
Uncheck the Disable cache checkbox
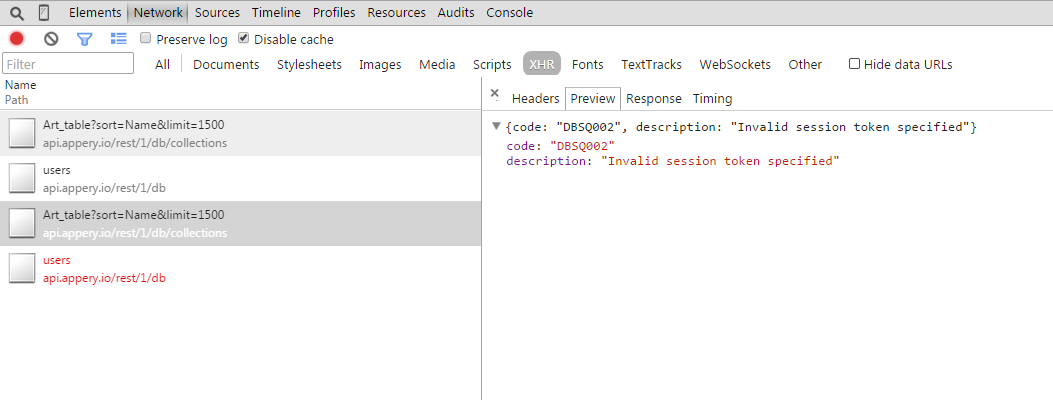(244, 39)
